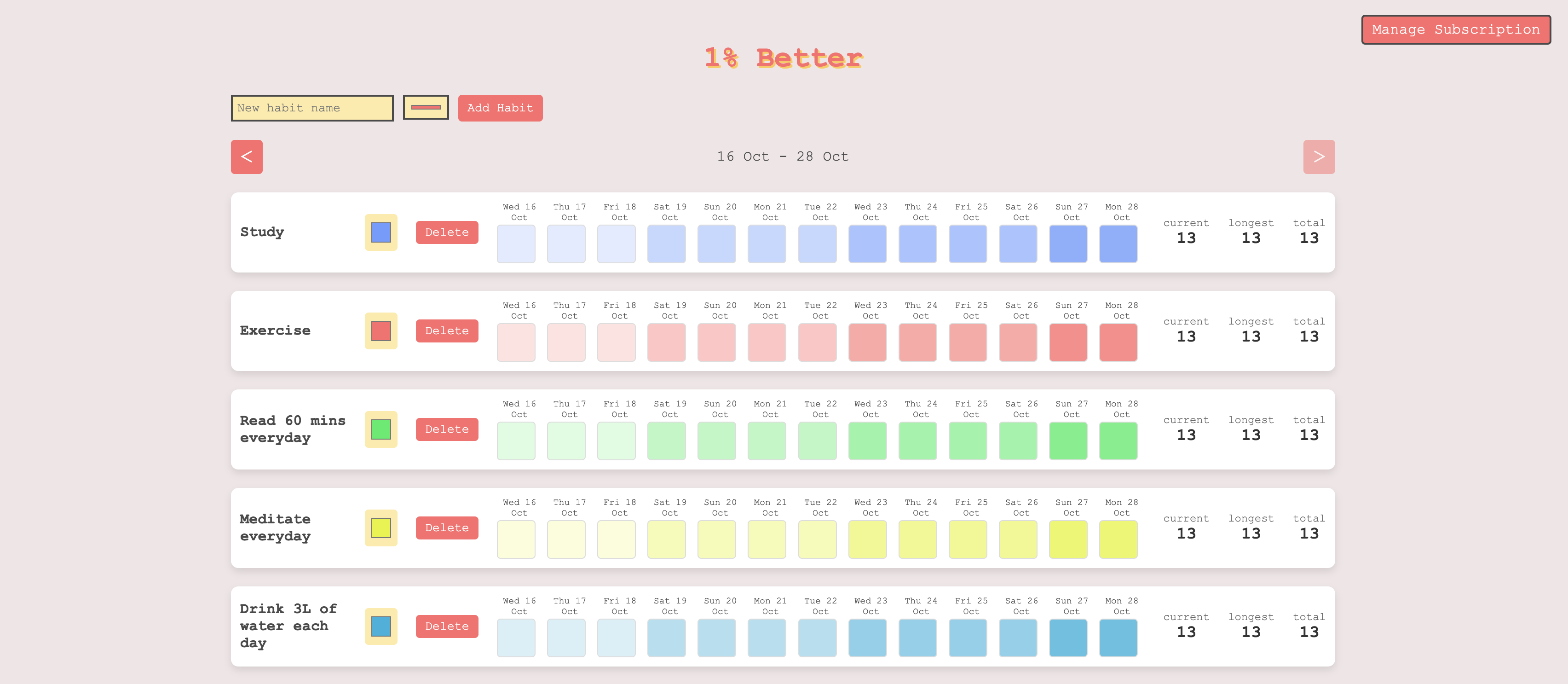Viewport: 1568px width, 684px height.
Task: Expand the date range week selector dropdown
Action: 783,155
